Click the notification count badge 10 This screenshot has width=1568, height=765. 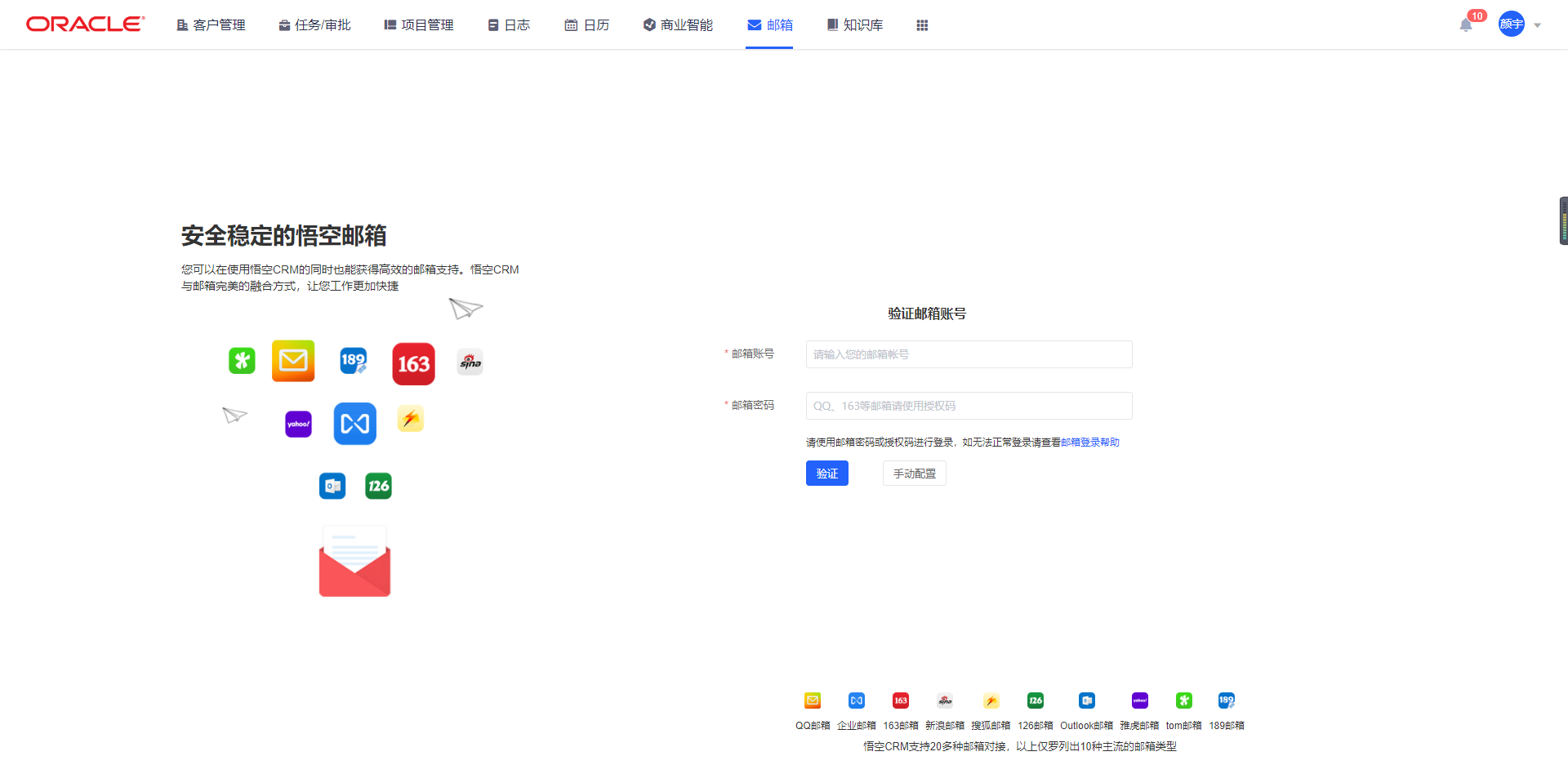click(x=1477, y=16)
